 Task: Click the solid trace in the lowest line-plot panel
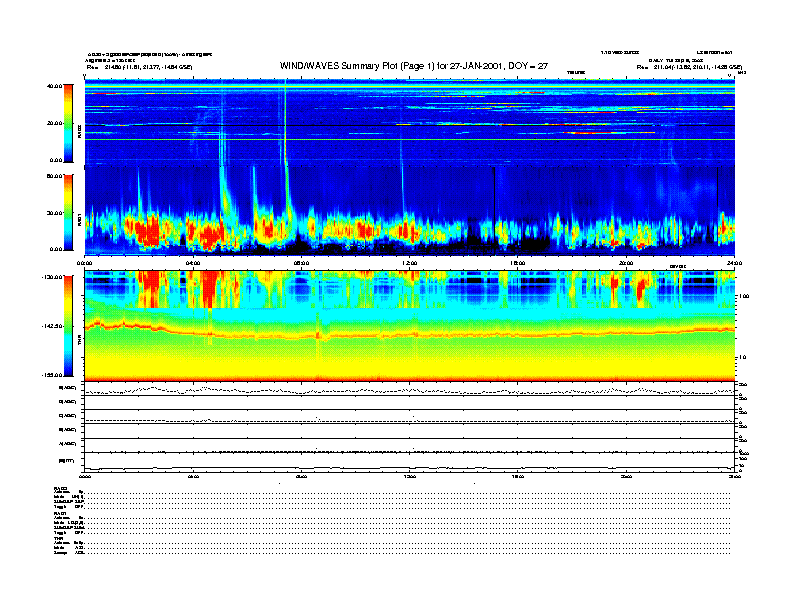coord(410,468)
